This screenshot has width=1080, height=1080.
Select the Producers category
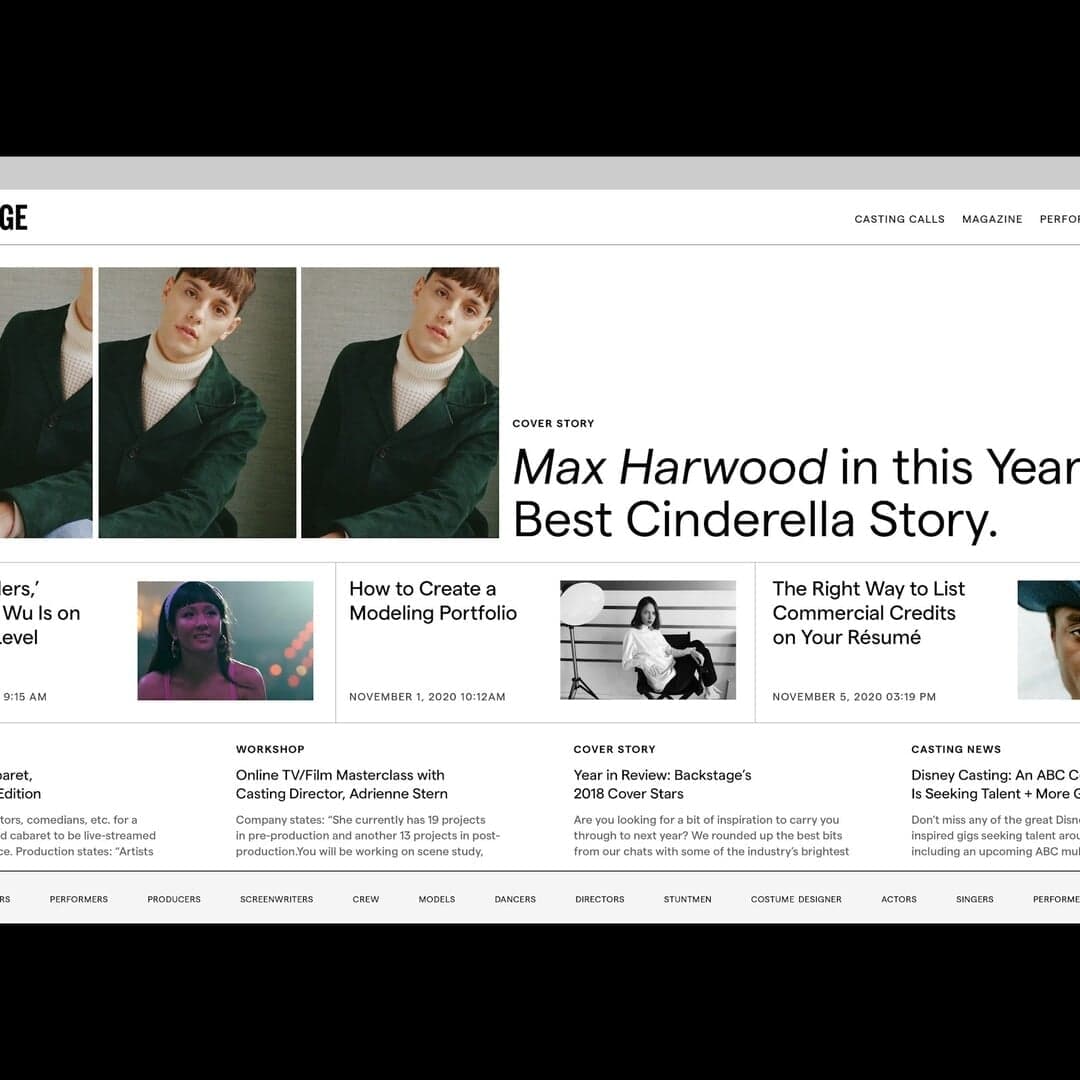(174, 899)
